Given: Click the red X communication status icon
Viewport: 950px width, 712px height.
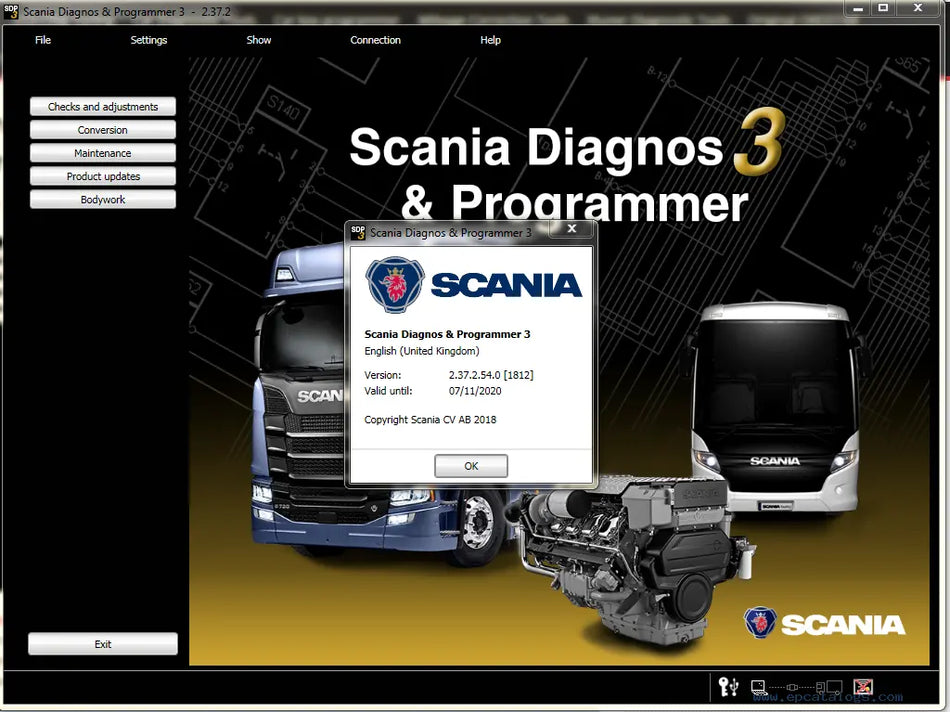Looking at the screenshot, I should 862,687.
